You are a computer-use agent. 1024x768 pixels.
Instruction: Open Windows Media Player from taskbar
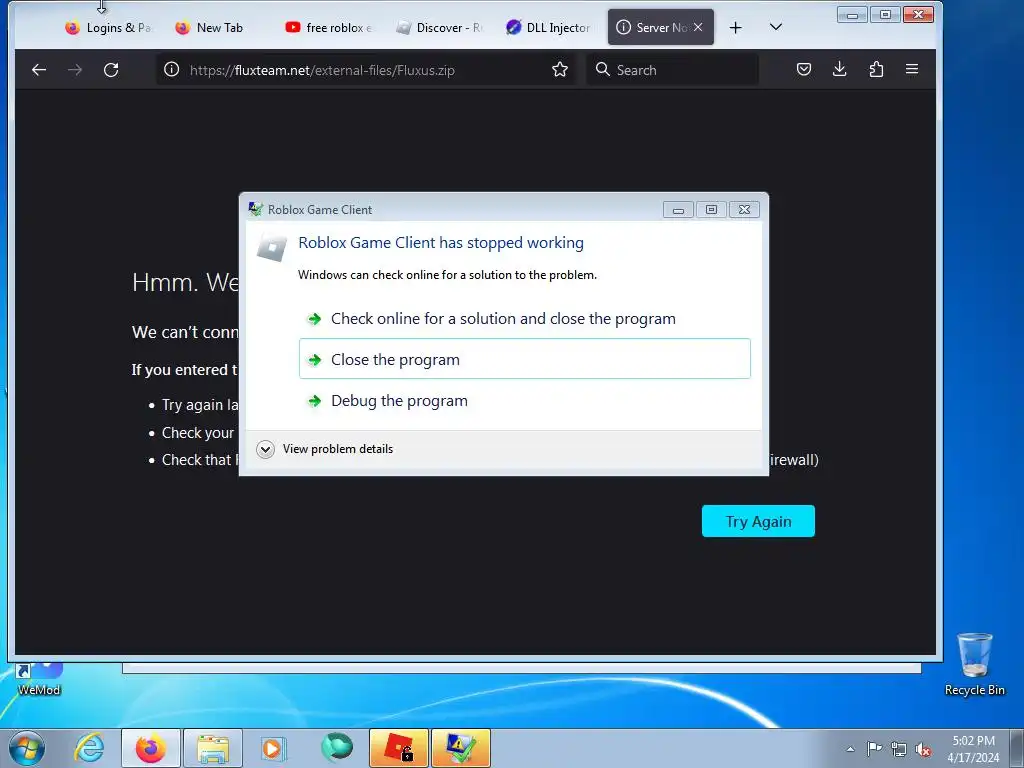(x=274, y=748)
